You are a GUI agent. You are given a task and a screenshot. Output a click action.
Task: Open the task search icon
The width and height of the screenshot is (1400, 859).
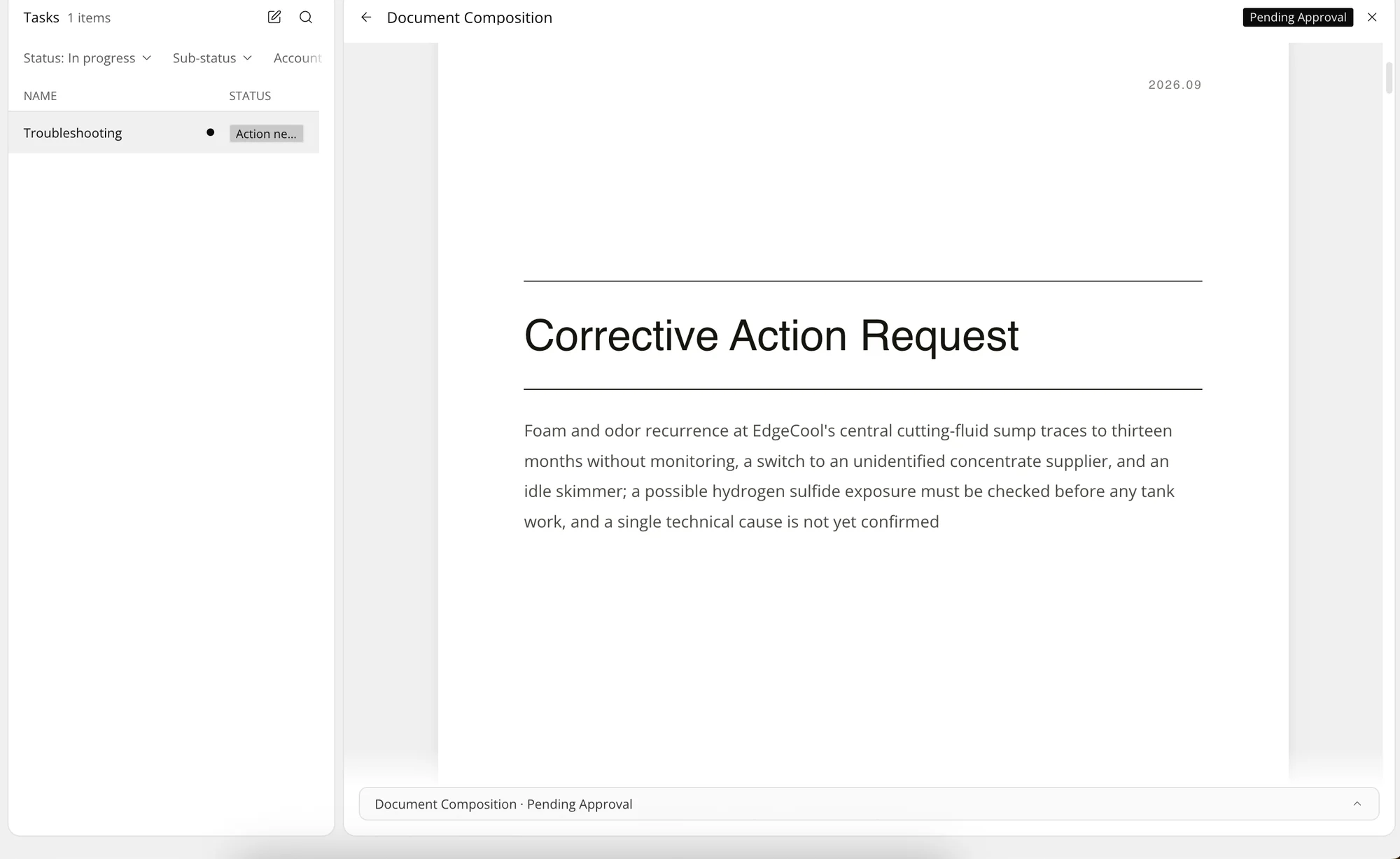tap(306, 18)
